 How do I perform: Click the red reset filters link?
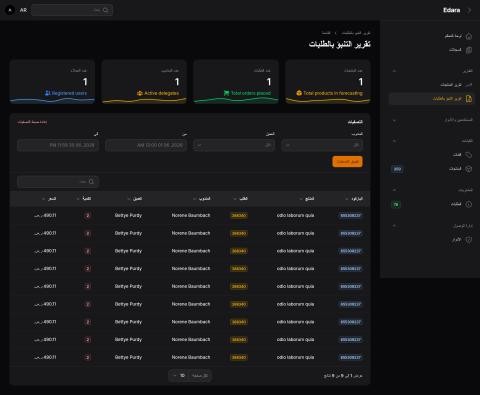(32, 122)
